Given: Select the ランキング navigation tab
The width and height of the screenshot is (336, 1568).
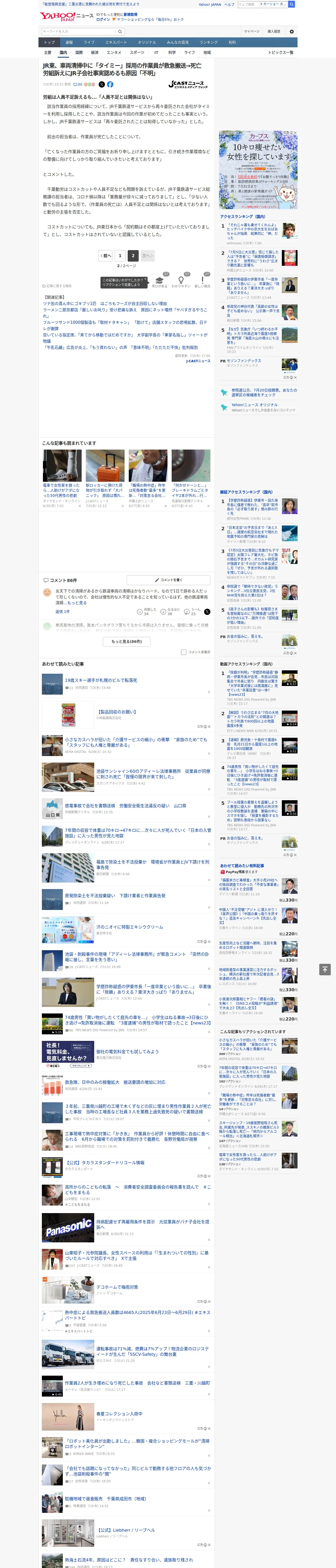Looking at the screenshot, I should 209,42.
